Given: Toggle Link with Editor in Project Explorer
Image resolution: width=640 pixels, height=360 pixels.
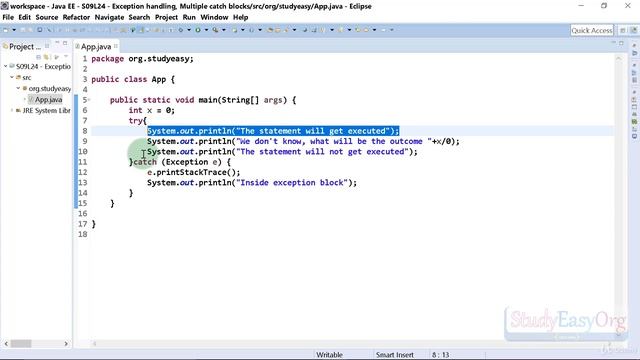Looking at the screenshot, I should pos(47,57).
